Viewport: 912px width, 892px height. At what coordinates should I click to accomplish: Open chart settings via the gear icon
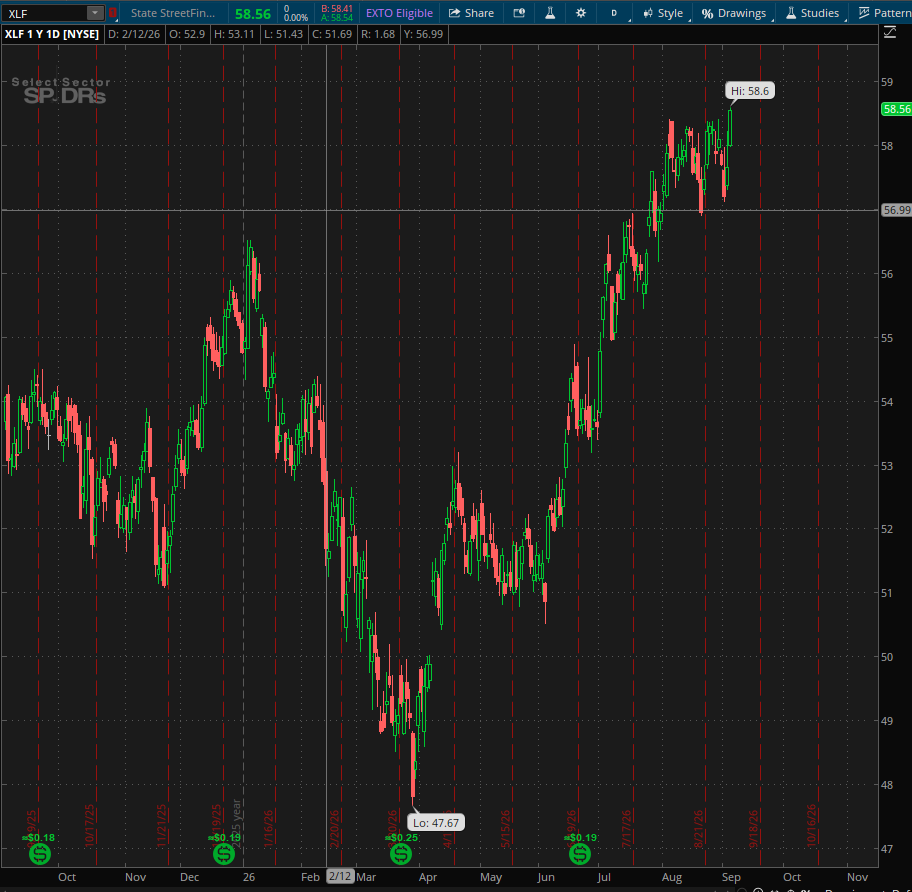pyautogui.click(x=580, y=13)
